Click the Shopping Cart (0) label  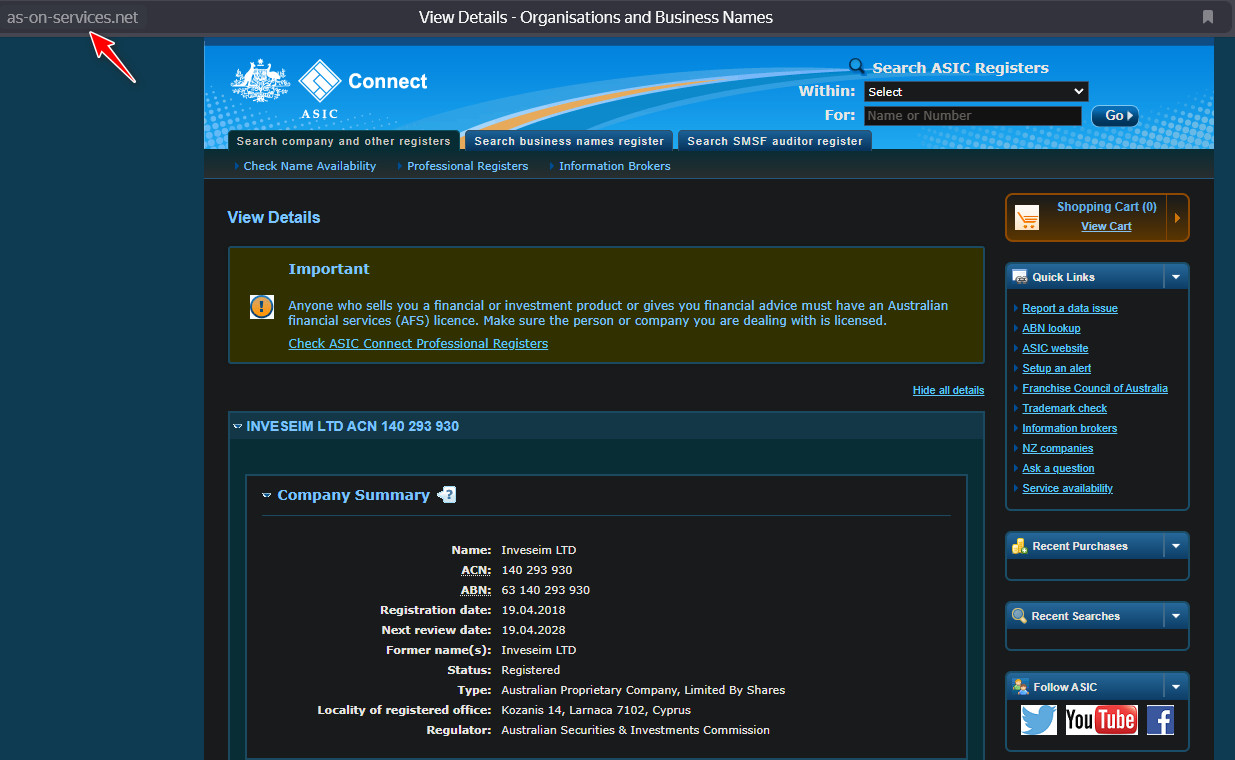coord(1107,207)
